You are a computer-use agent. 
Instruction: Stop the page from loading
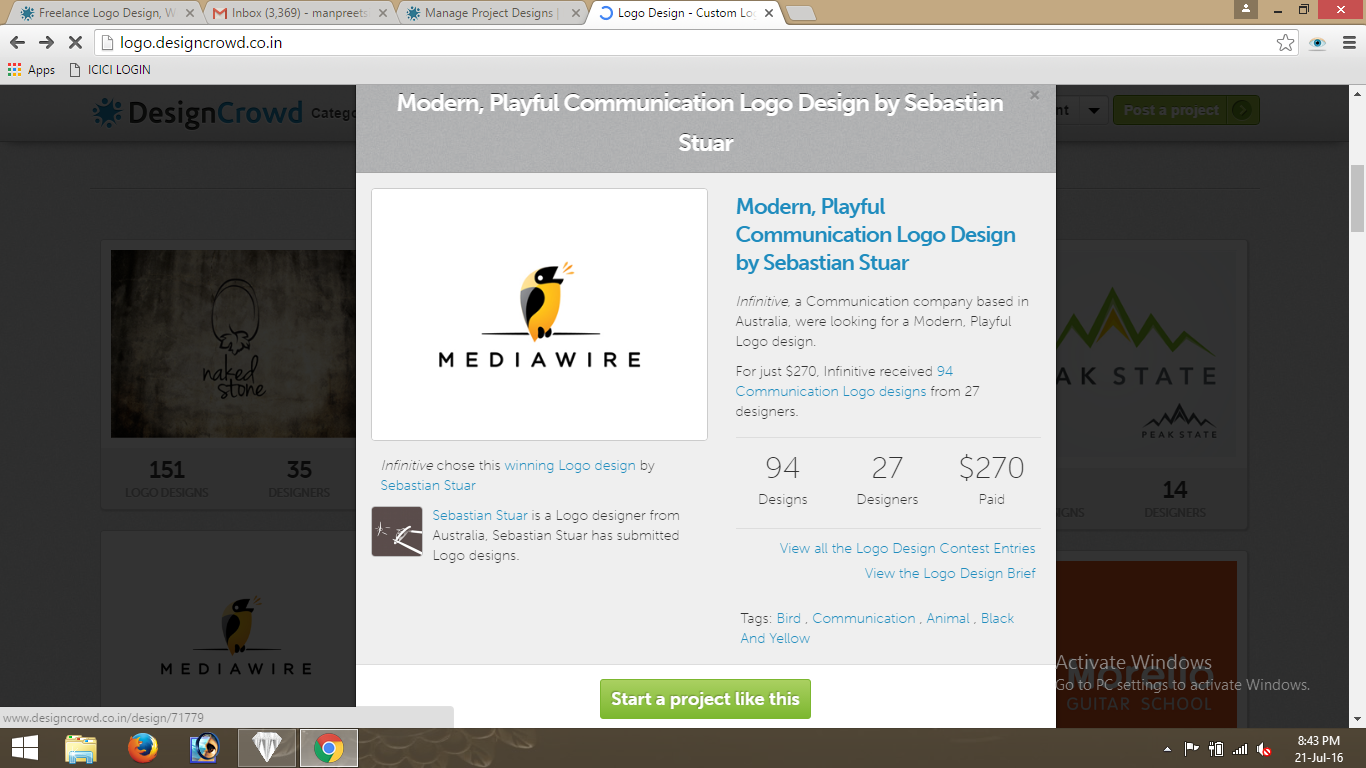click(75, 42)
